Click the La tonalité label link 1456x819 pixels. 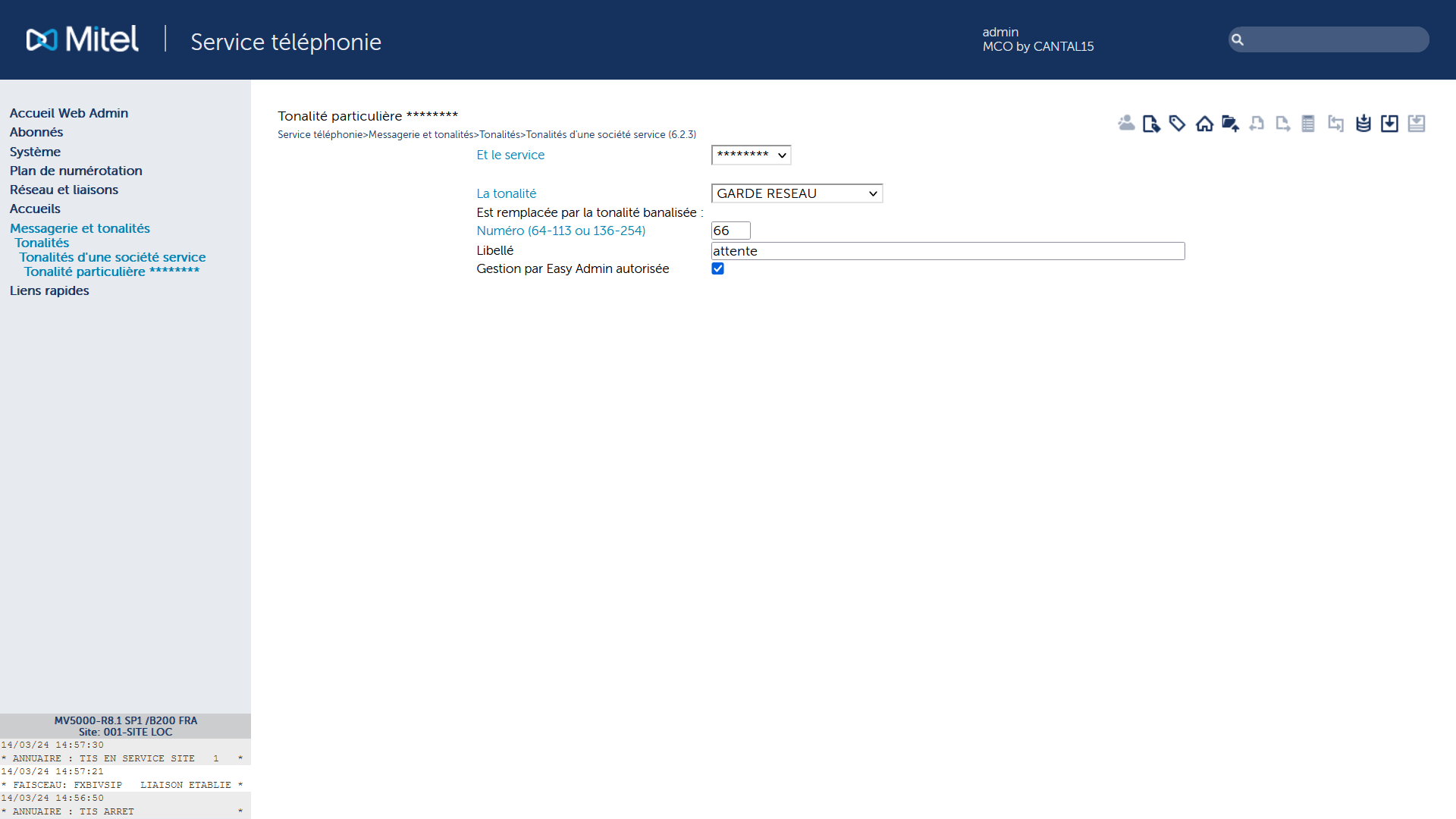pyautogui.click(x=506, y=193)
